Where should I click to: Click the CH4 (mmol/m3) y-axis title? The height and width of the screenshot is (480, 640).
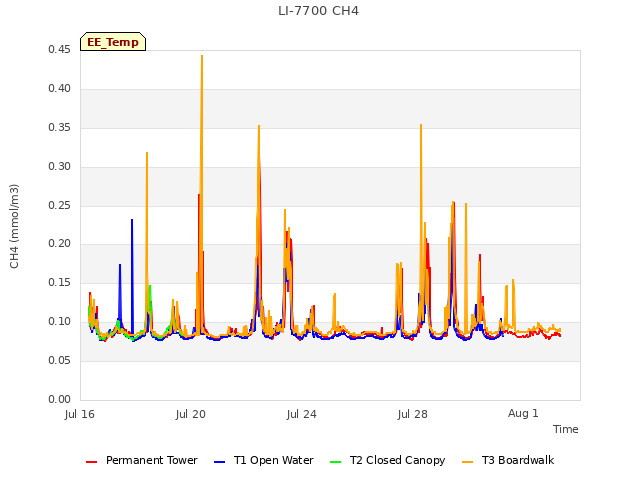(14, 226)
